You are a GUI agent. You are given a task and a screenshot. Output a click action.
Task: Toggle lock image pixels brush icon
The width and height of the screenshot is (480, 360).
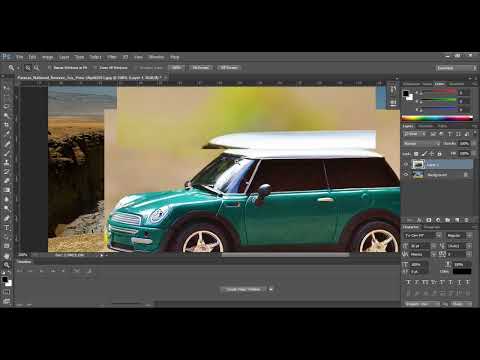pos(424,154)
